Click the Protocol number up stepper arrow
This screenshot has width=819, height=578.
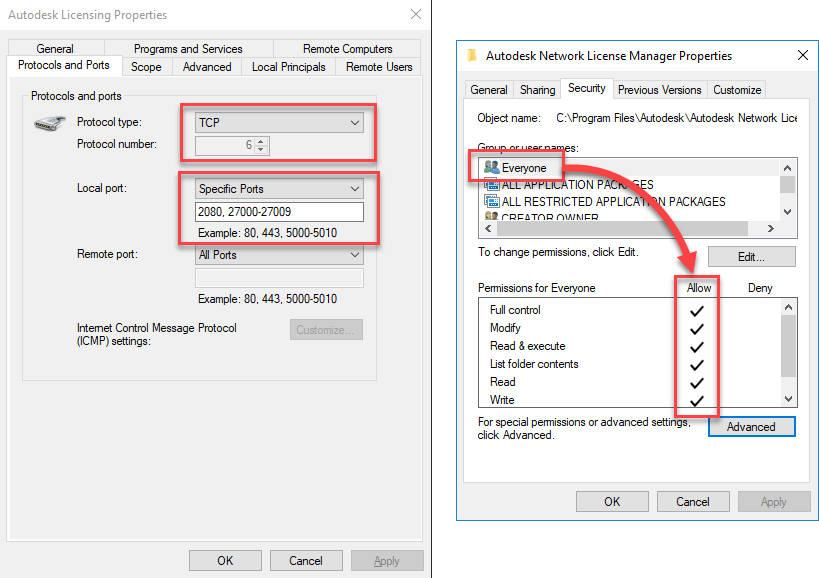pos(262,141)
